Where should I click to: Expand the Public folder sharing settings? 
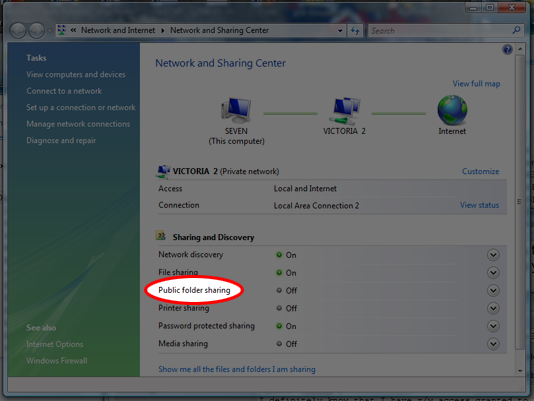tap(493, 290)
